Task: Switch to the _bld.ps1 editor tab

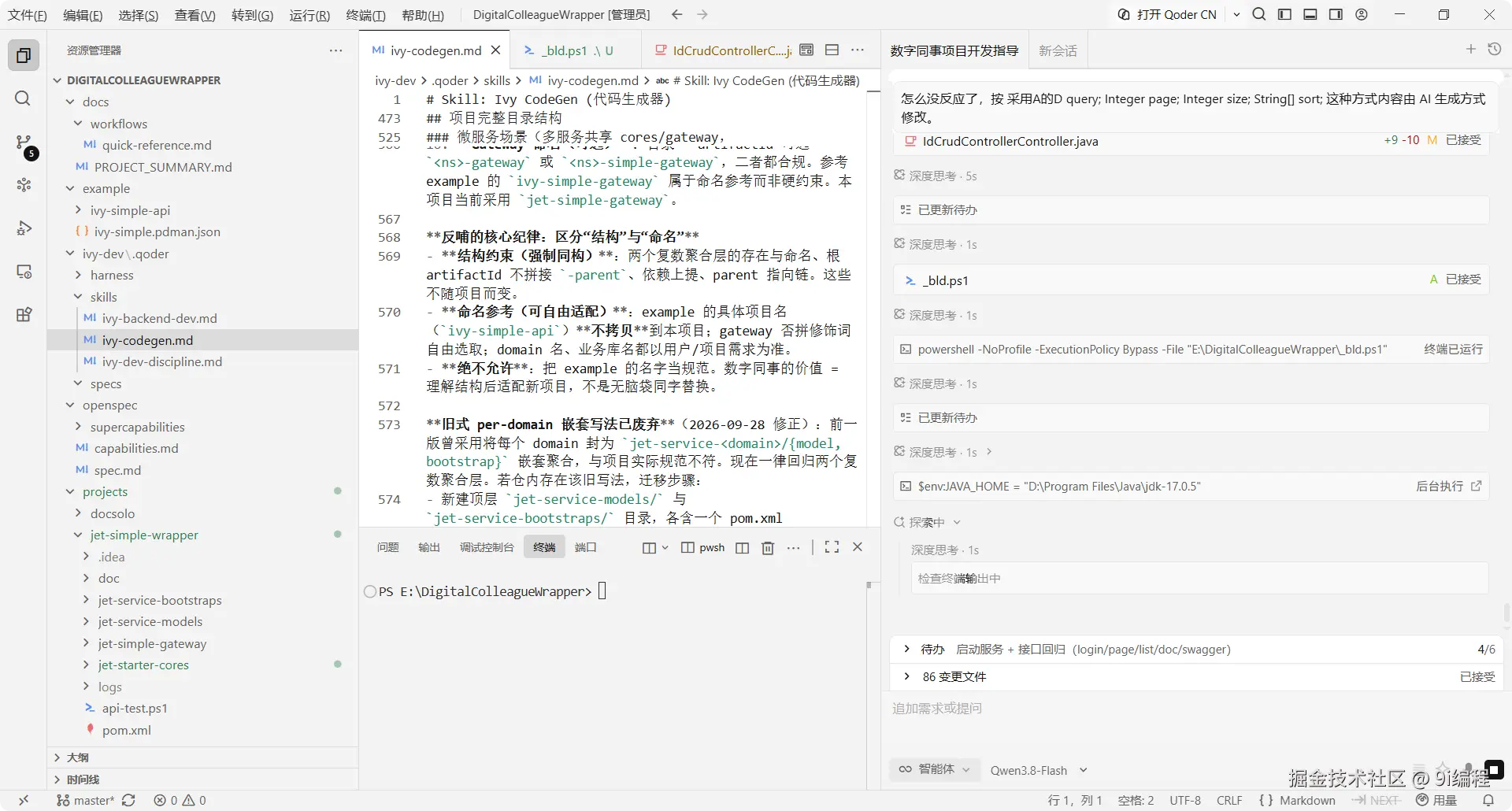Action: [574, 50]
